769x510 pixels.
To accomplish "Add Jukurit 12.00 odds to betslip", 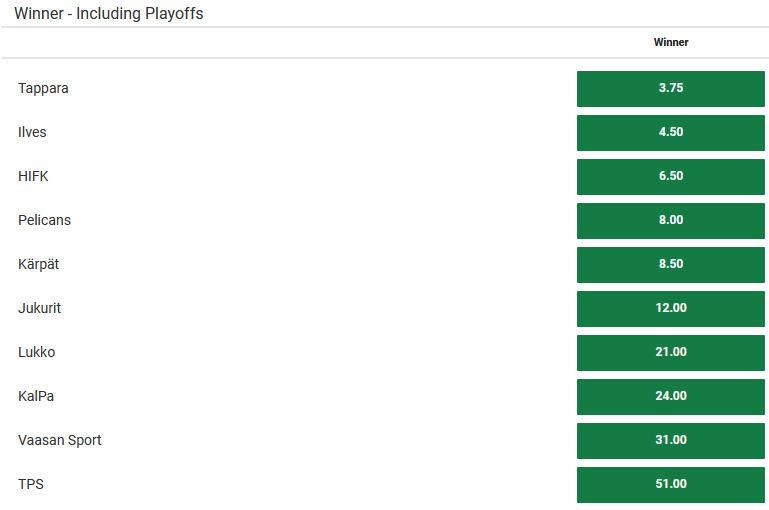I will pyautogui.click(x=671, y=308).
